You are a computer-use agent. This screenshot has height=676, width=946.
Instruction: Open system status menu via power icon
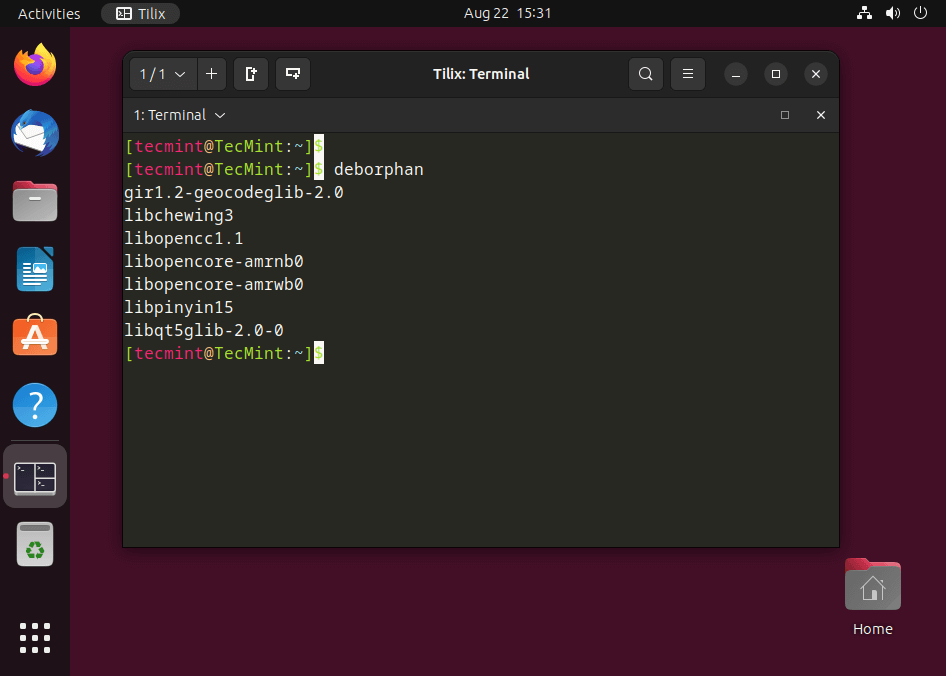[921, 13]
